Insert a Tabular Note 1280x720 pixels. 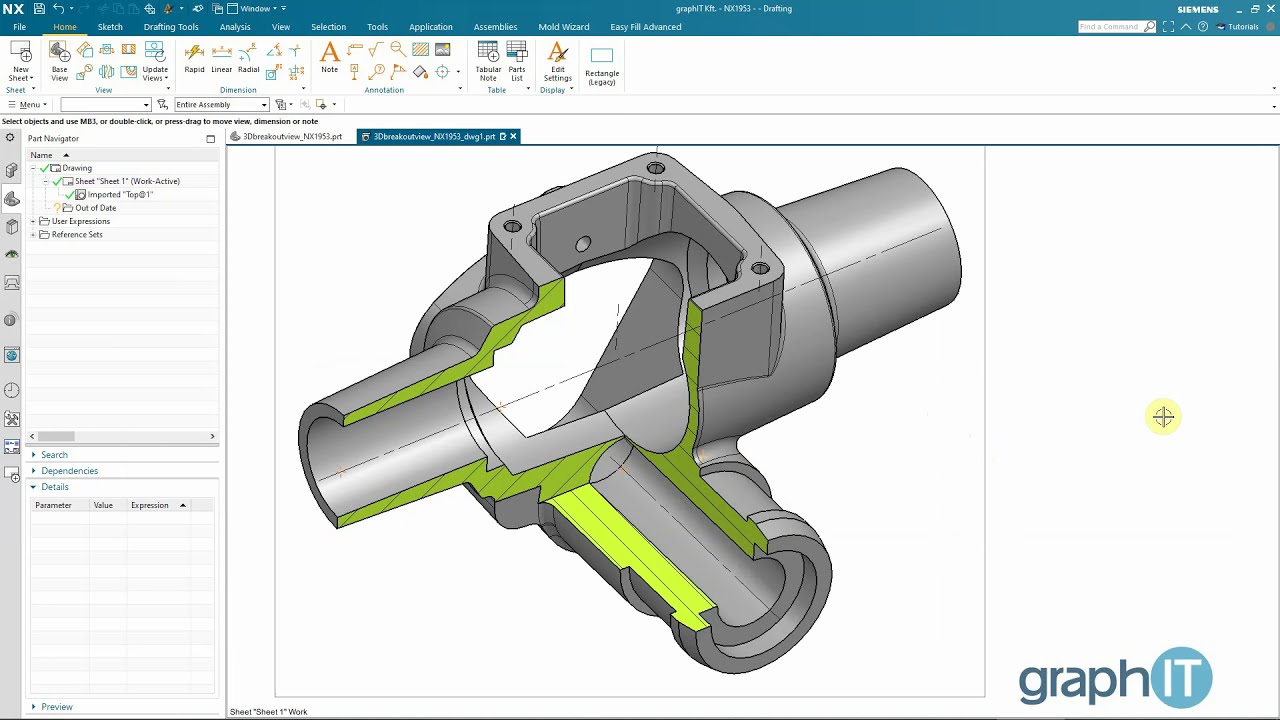tap(488, 62)
